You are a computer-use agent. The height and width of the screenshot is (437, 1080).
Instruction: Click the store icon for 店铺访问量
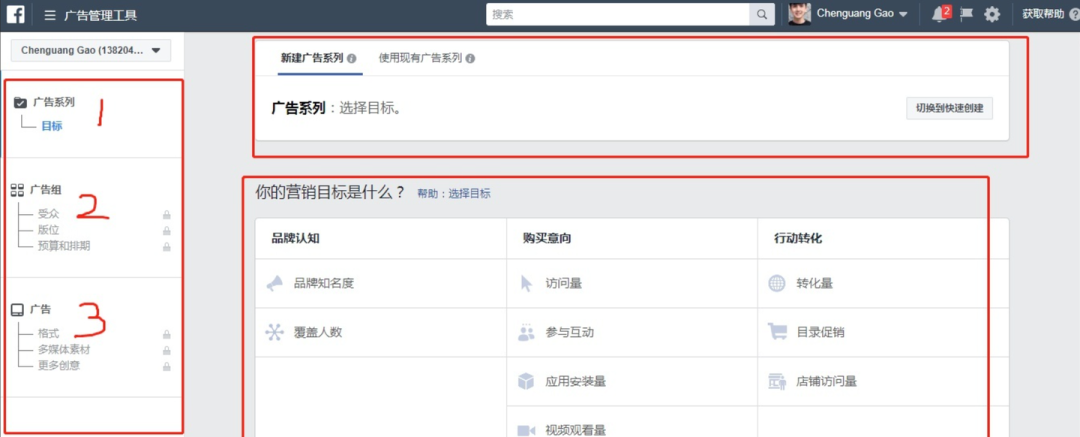click(x=777, y=381)
